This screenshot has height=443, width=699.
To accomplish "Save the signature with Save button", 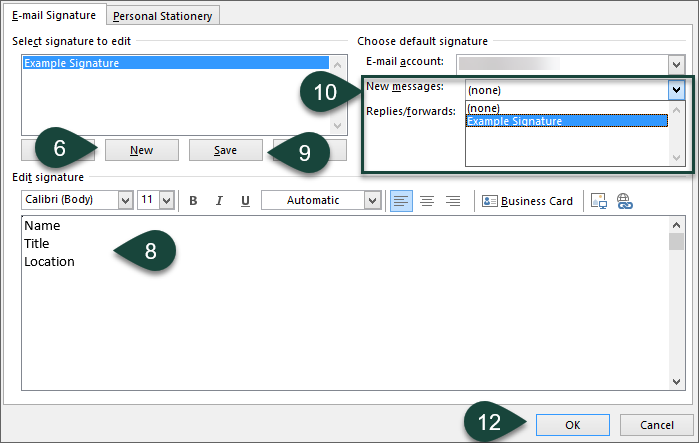I will click(x=225, y=150).
